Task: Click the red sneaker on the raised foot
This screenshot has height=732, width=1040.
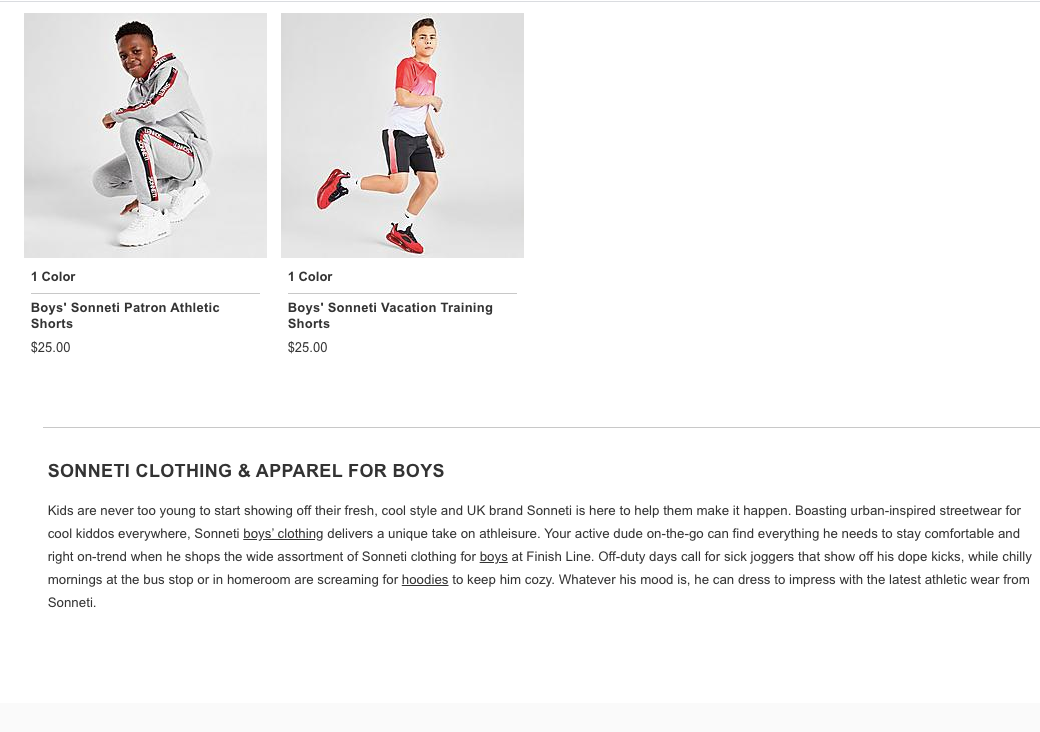Action: (x=332, y=187)
